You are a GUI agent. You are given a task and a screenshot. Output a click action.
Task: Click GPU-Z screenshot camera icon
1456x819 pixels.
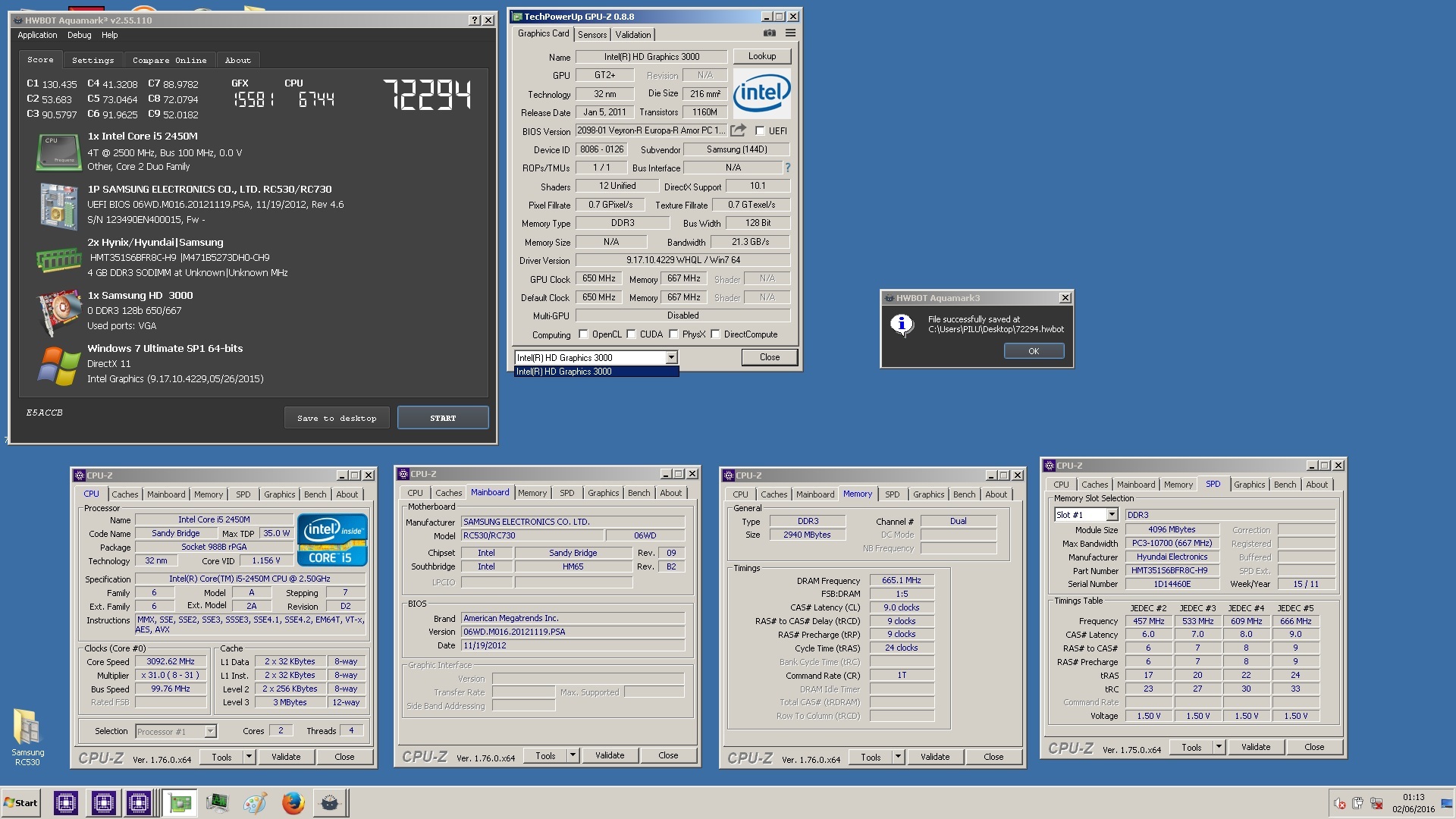tap(770, 33)
